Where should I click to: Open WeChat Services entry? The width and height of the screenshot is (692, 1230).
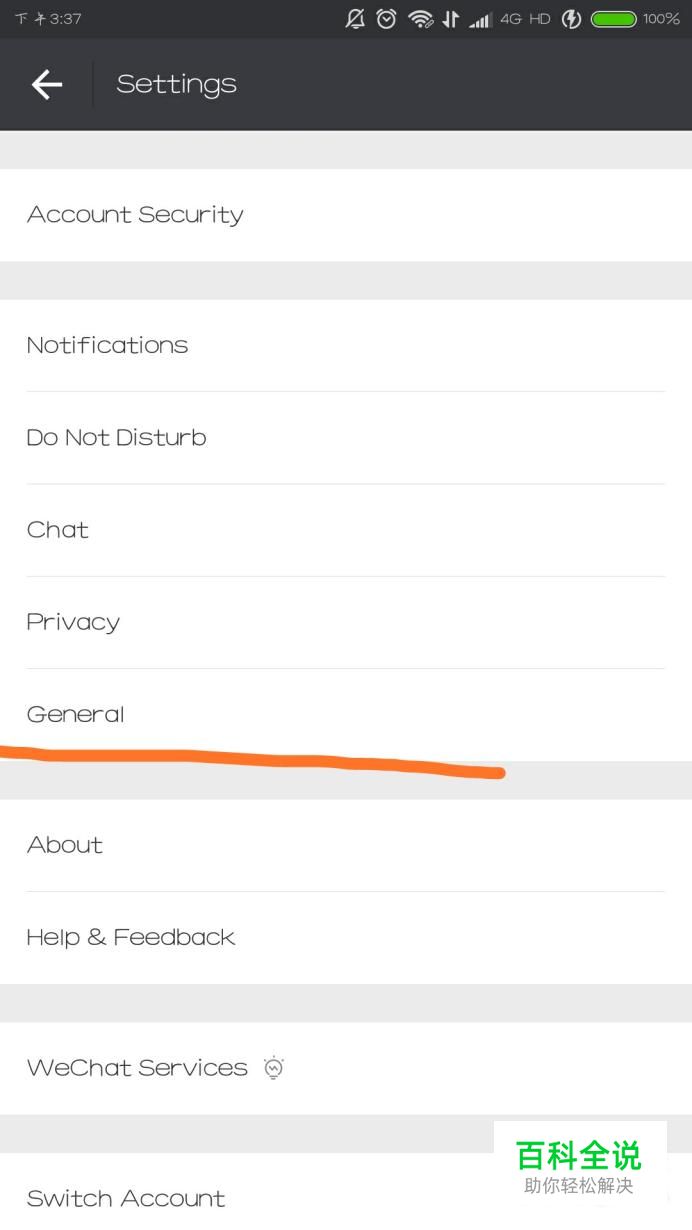click(137, 1067)
